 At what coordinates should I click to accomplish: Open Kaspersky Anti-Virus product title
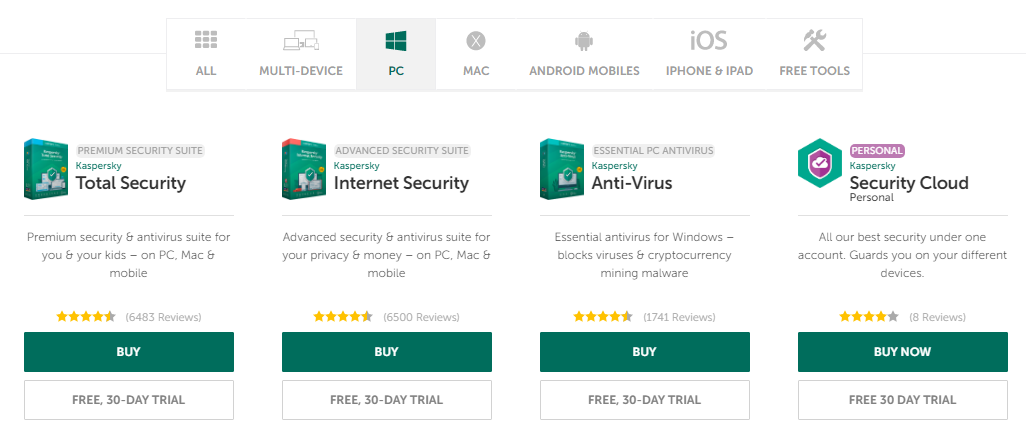(632, 183)
